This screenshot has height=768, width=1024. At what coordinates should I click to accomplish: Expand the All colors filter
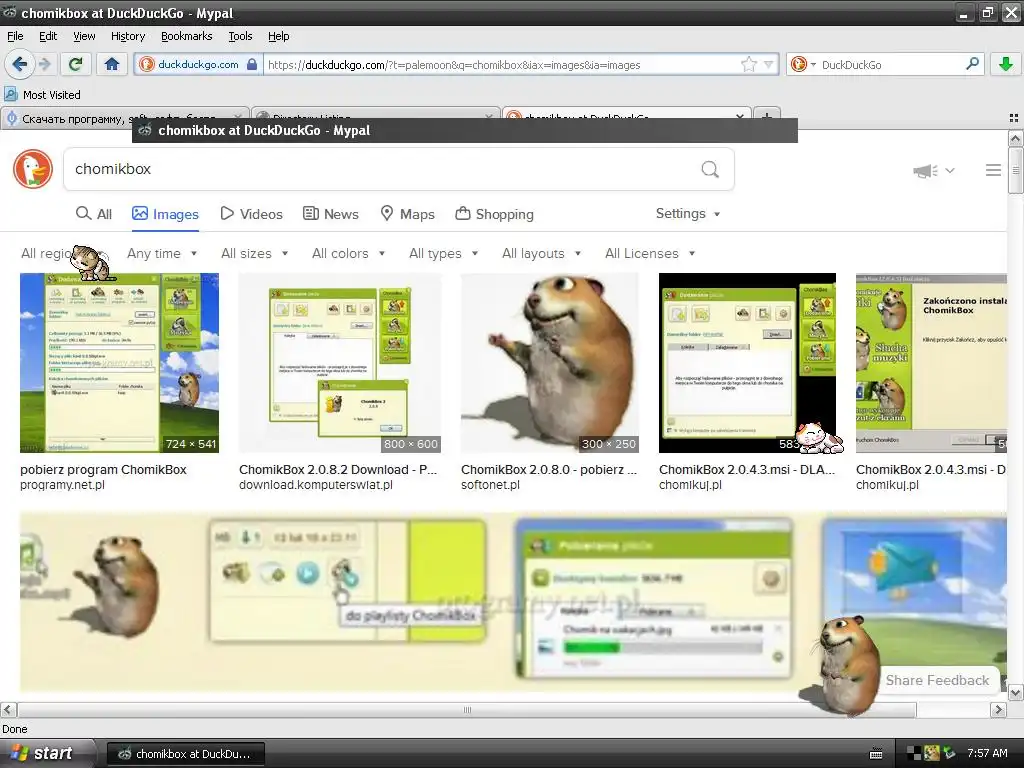tap(348, 253)
